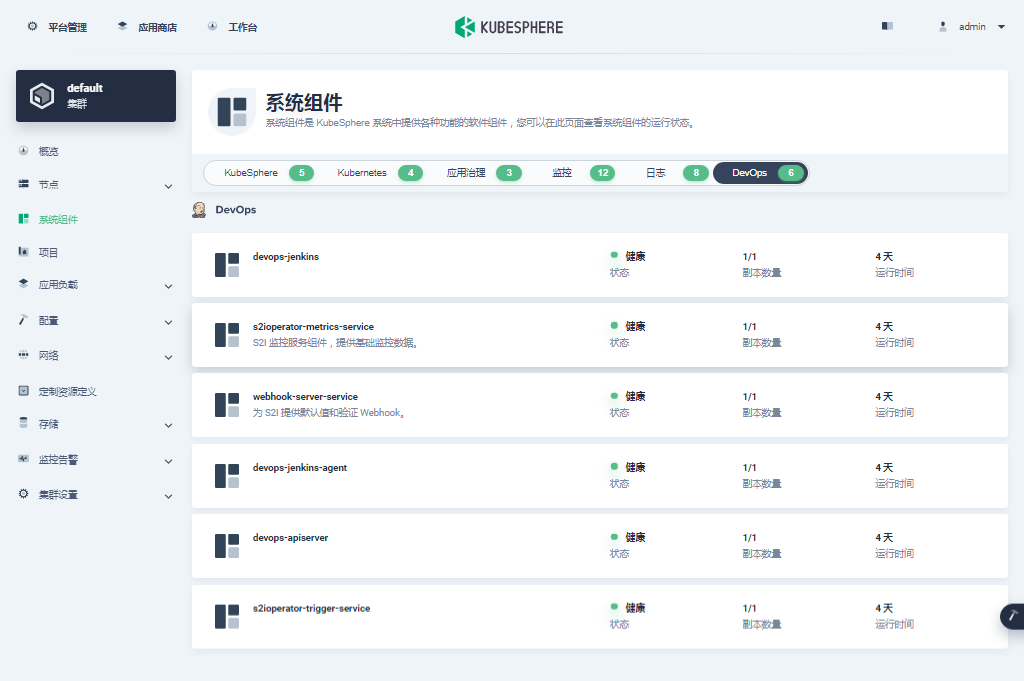Click the documentation icon left of admin
The width and height of the screenshot is (1024, 681).
[887, 26]
